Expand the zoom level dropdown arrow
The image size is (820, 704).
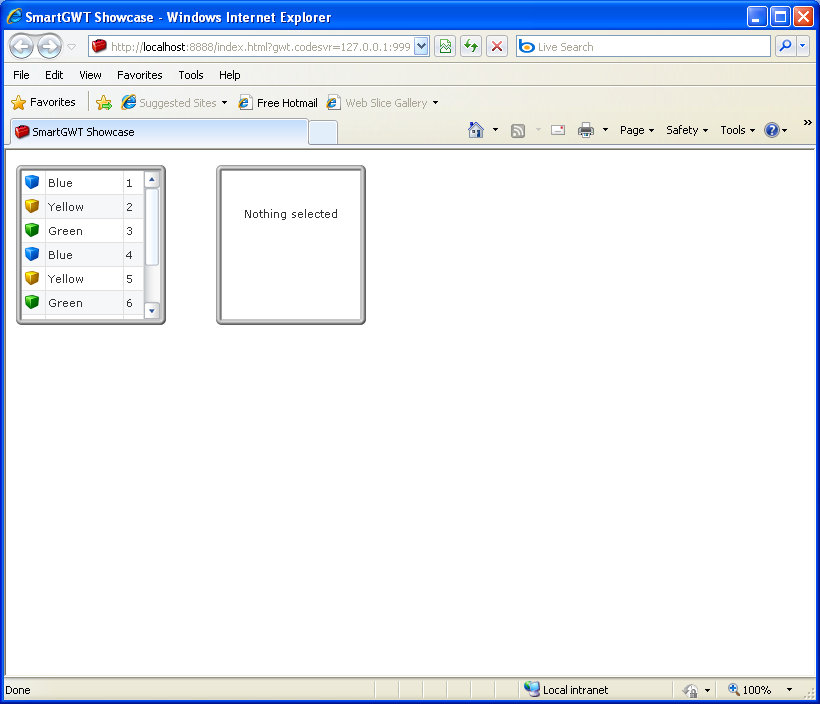tap(789, 690)
